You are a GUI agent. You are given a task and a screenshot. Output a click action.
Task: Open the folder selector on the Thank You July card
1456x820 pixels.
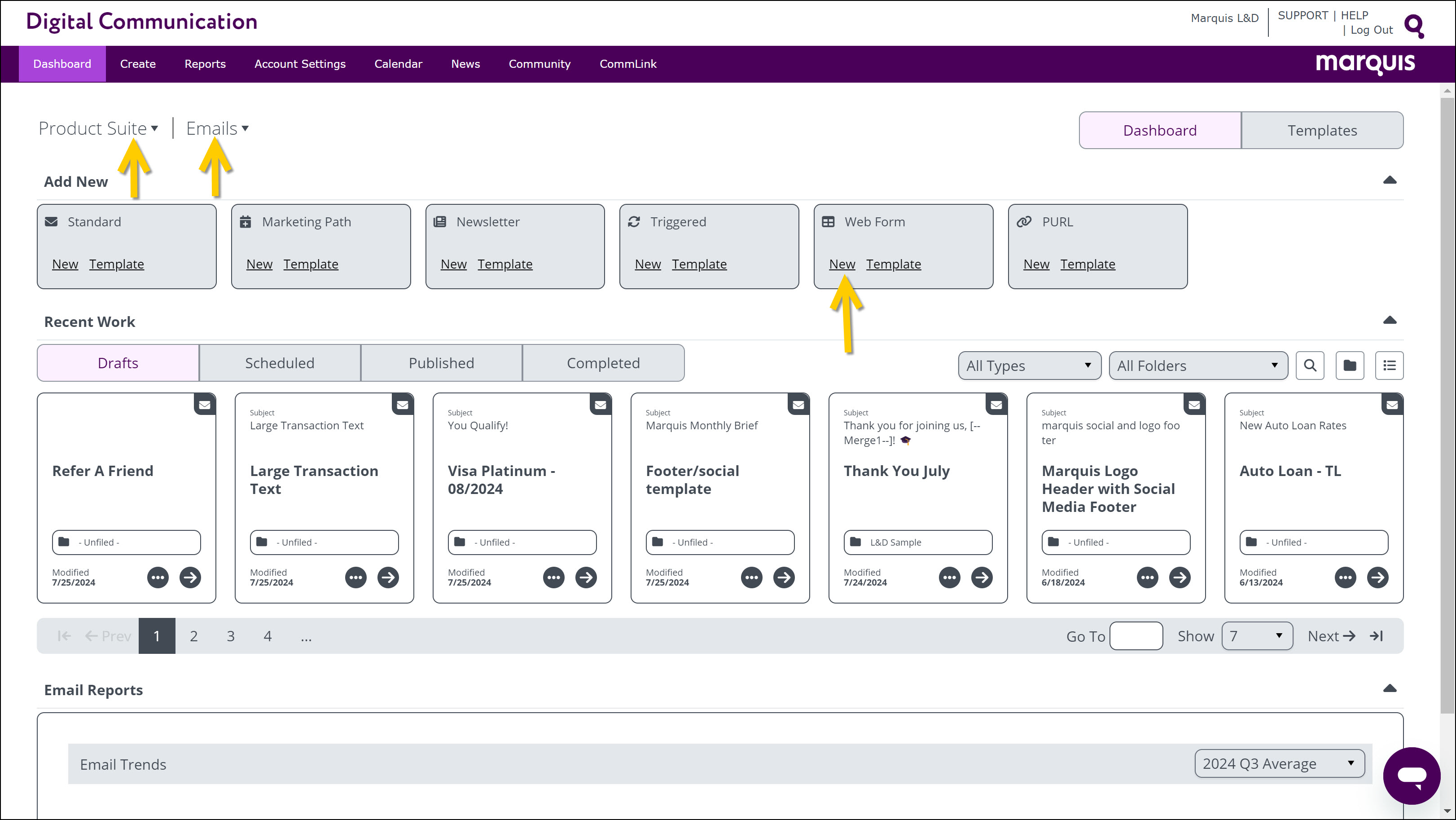click(918, 542)
